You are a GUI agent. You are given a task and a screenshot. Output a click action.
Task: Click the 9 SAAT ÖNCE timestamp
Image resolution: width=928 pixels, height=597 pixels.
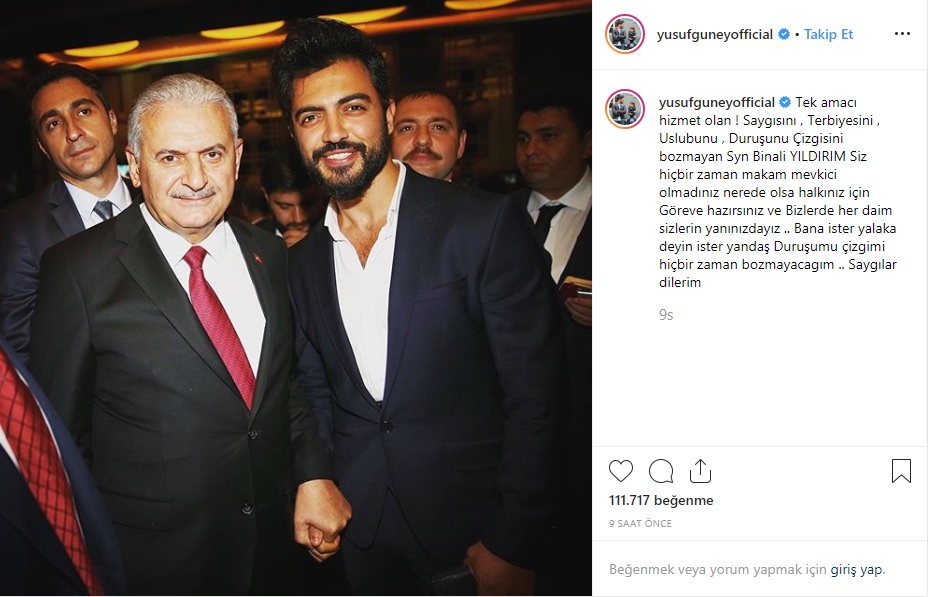click(640, 524)
